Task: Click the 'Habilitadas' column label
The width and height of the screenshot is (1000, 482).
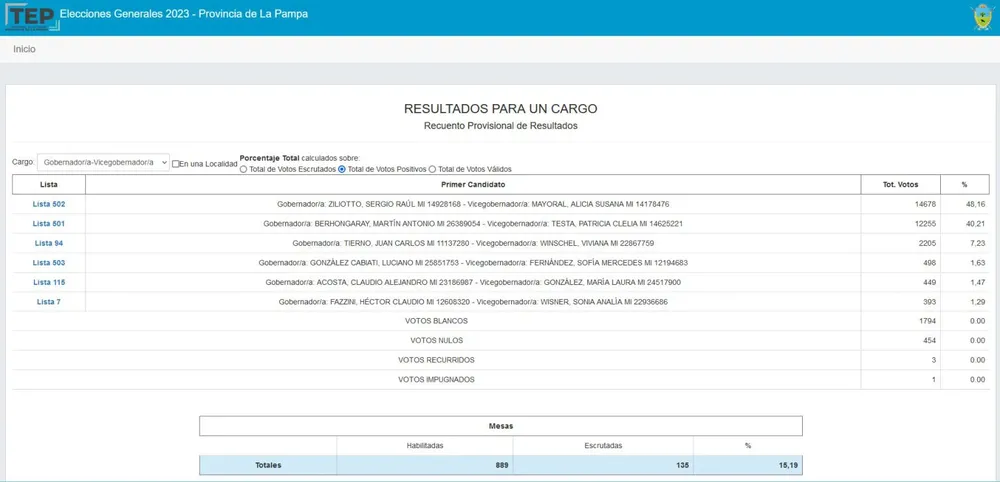Action: (x=425, y=446)
